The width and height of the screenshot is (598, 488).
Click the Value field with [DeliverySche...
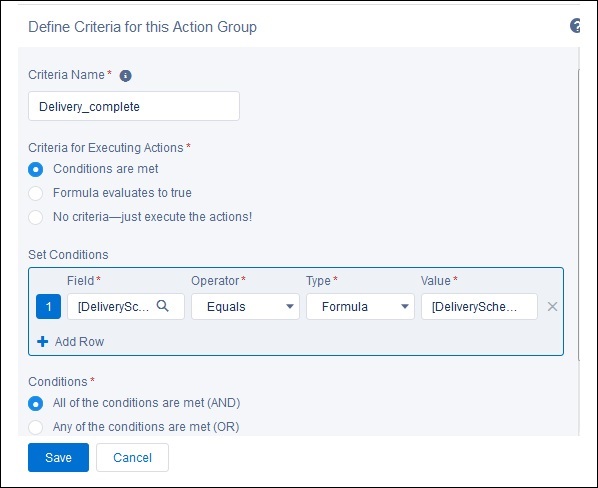pyautogui.click(x=479, y=307)
